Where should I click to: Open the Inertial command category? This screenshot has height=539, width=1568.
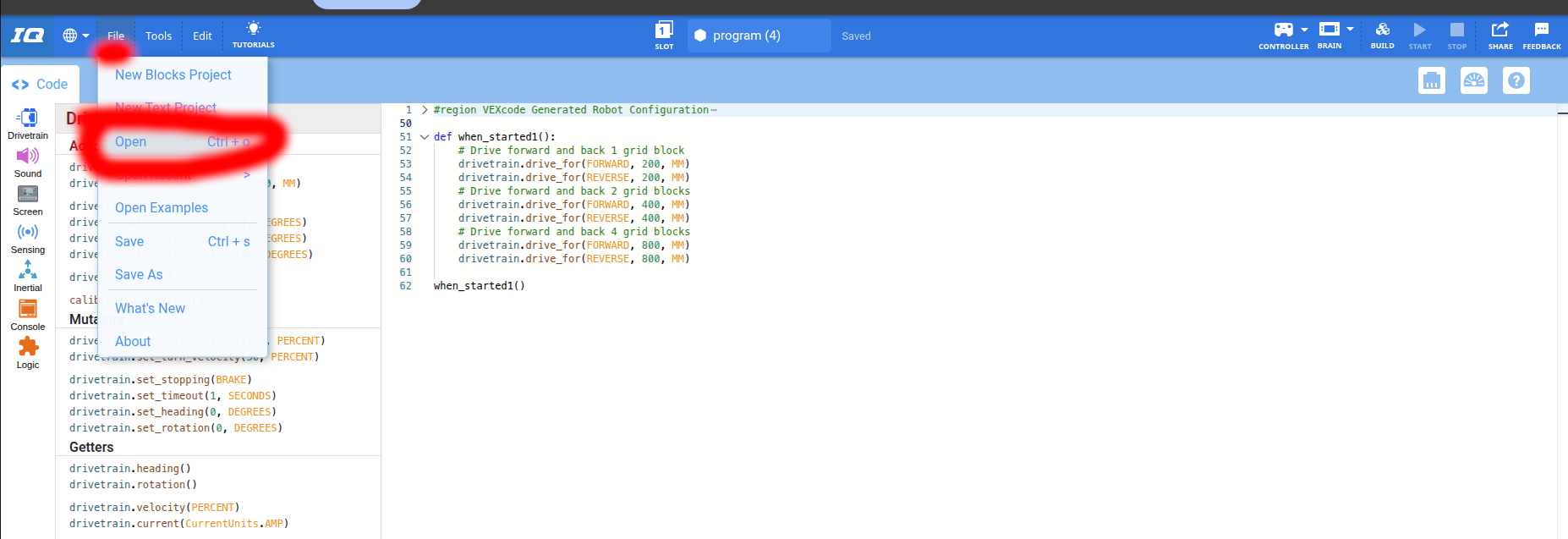pos(28,270)
